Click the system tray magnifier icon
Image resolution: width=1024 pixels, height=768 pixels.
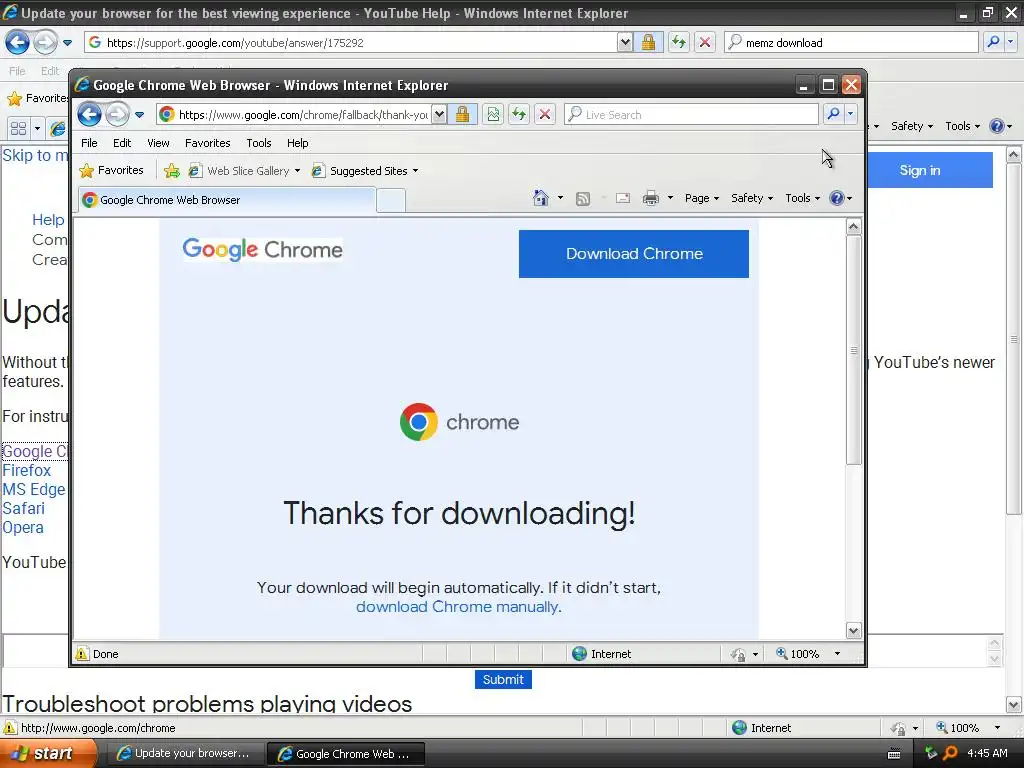pos(950,753)
